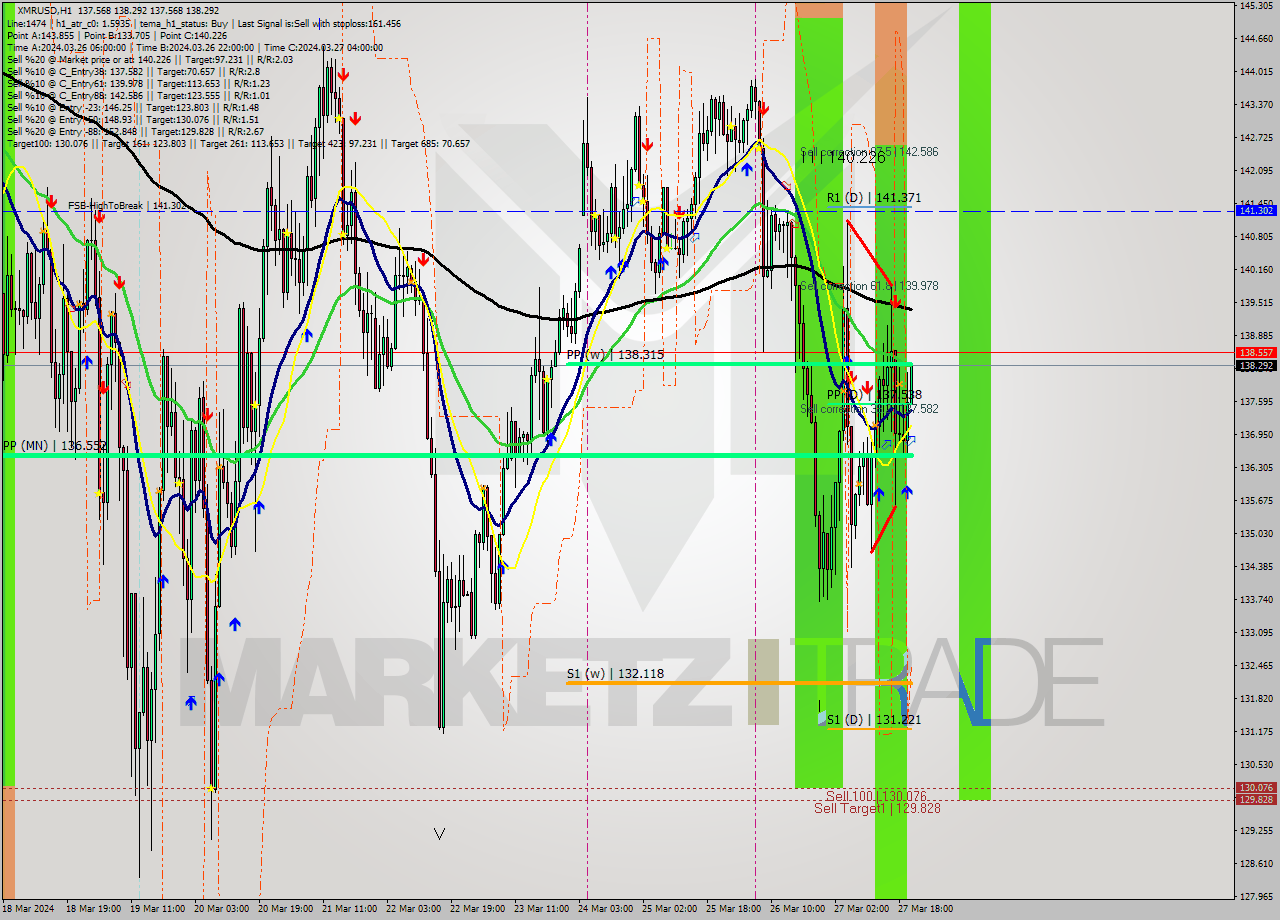
Task: Click the 129.828 red price tag on axis
Action: point(1256,800)
